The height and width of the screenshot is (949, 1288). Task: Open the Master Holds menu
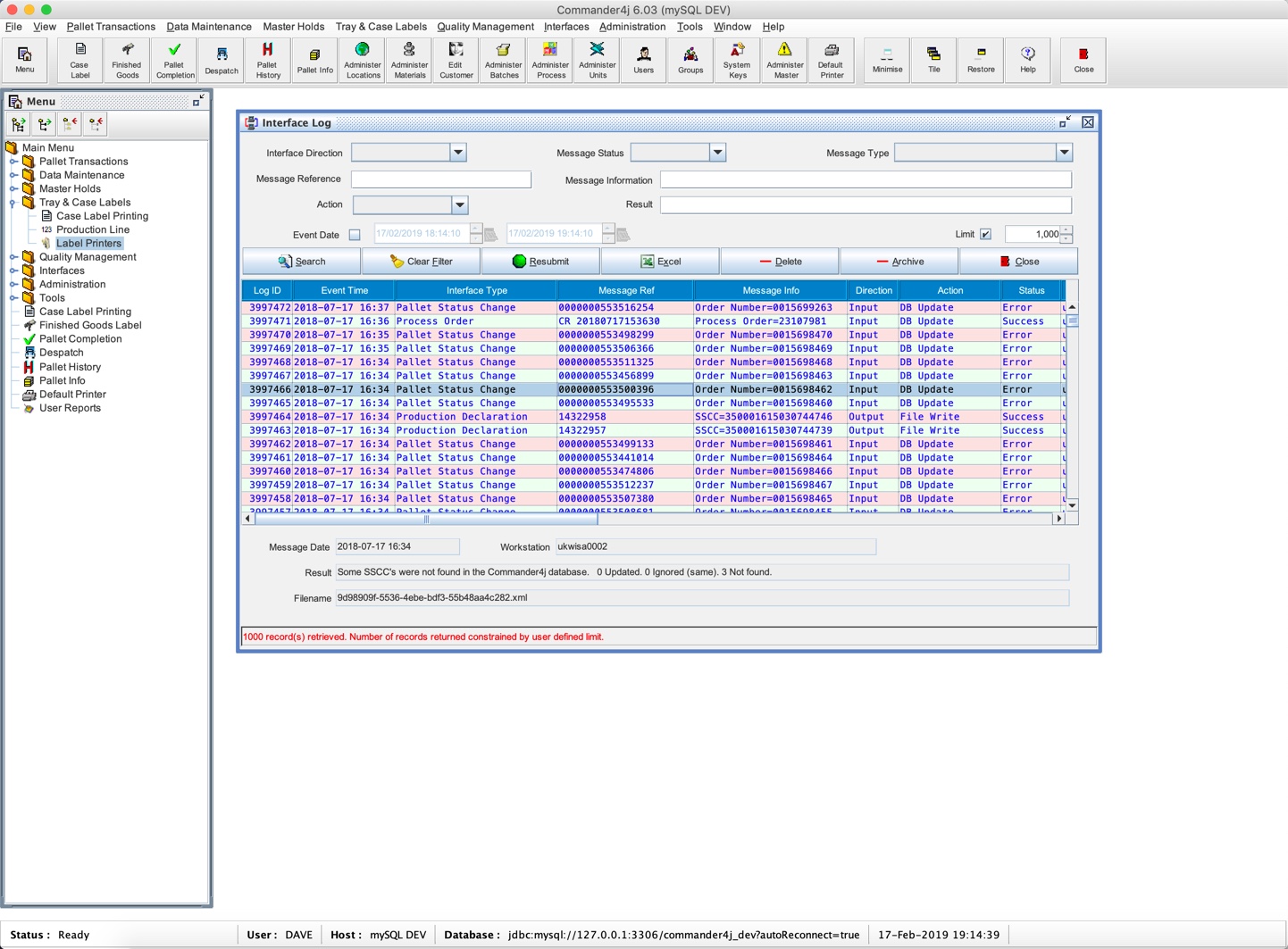point(293,27)
